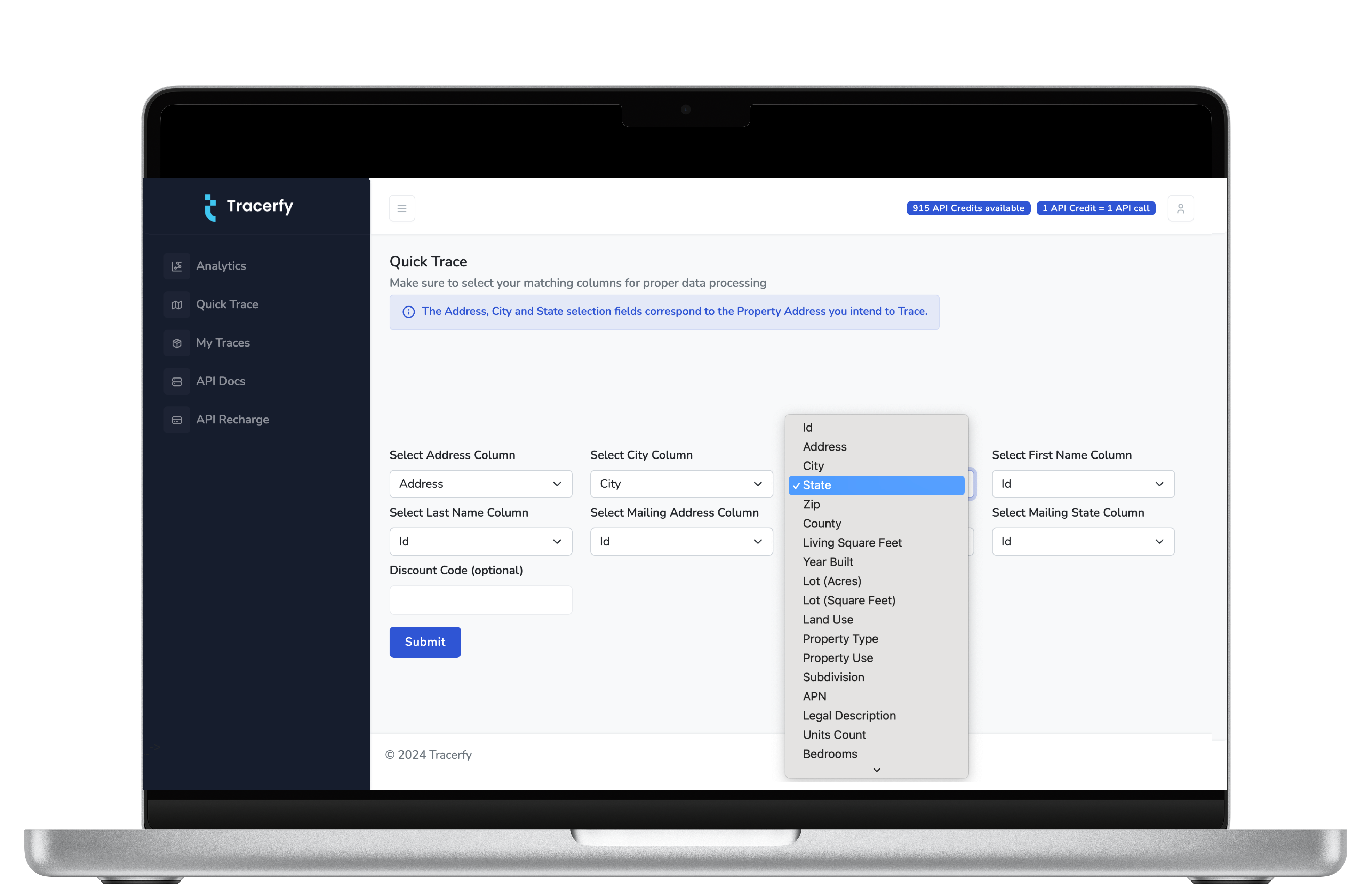Open the Select City Column dropdown
The height and width of the screenshot is (892, 1372).
click(681, 484)
